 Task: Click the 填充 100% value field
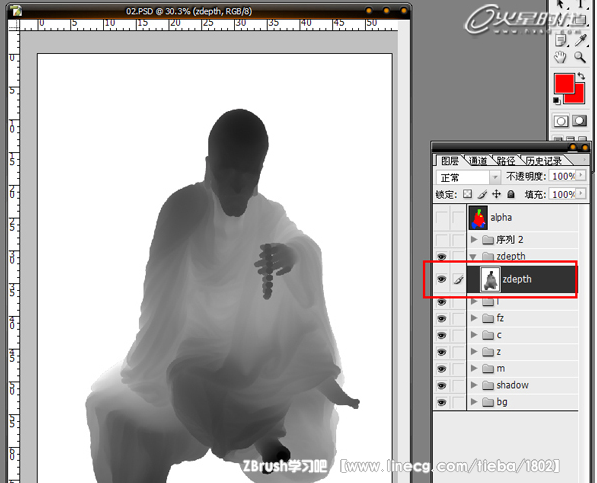tap(563, 194)
